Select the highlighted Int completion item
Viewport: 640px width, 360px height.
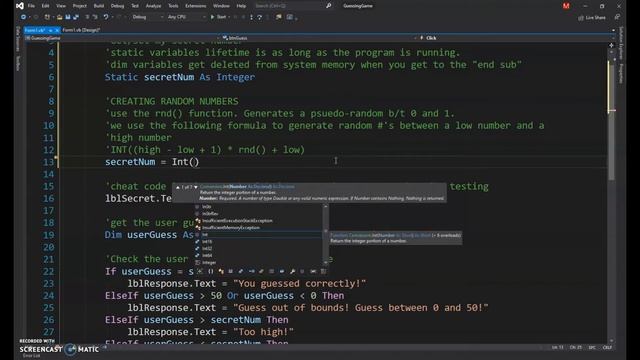[258, 235]
